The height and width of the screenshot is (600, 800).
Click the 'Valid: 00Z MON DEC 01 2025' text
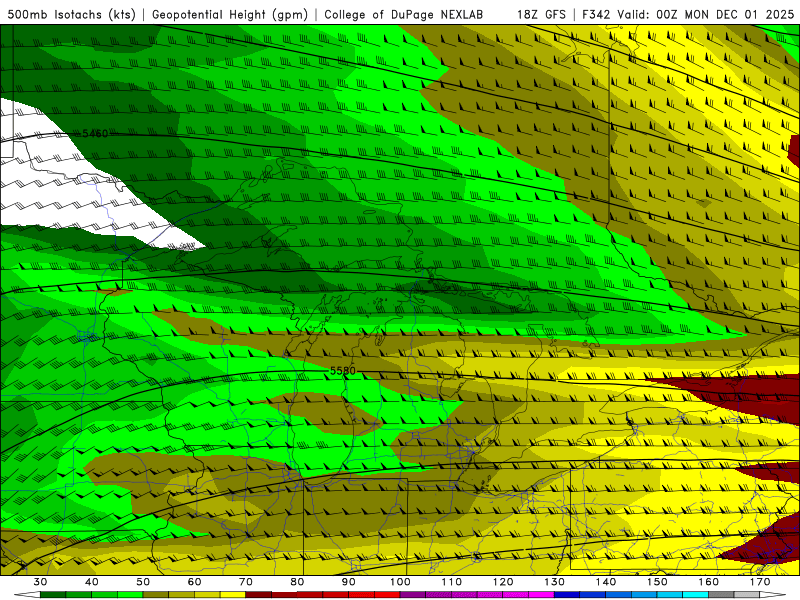click(706, 14)
